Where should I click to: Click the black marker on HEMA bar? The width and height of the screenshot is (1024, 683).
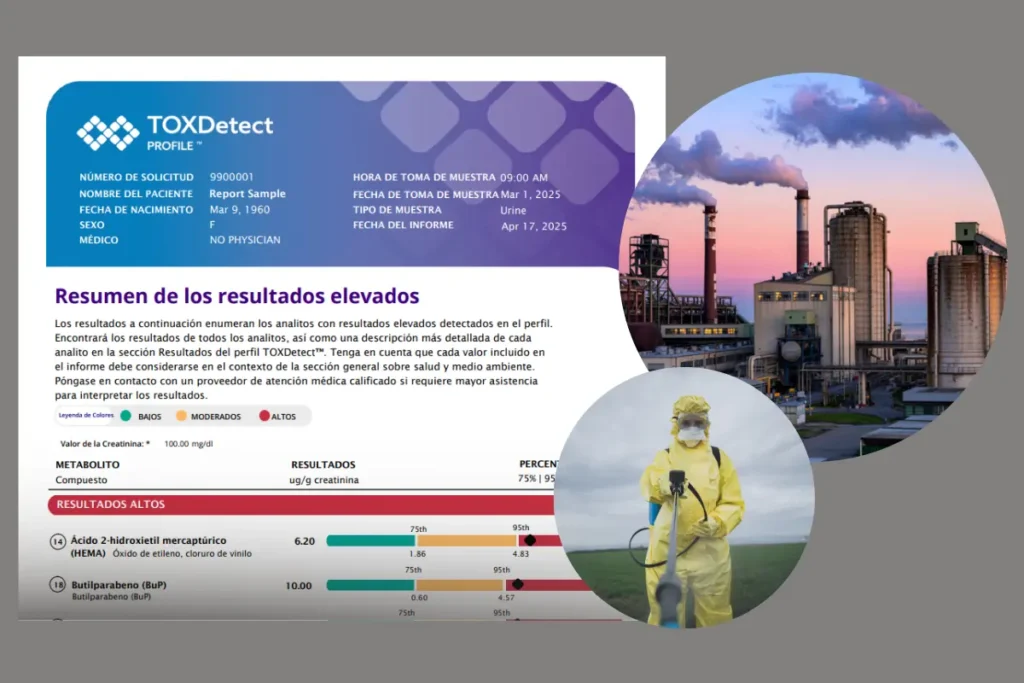[529, 540]
